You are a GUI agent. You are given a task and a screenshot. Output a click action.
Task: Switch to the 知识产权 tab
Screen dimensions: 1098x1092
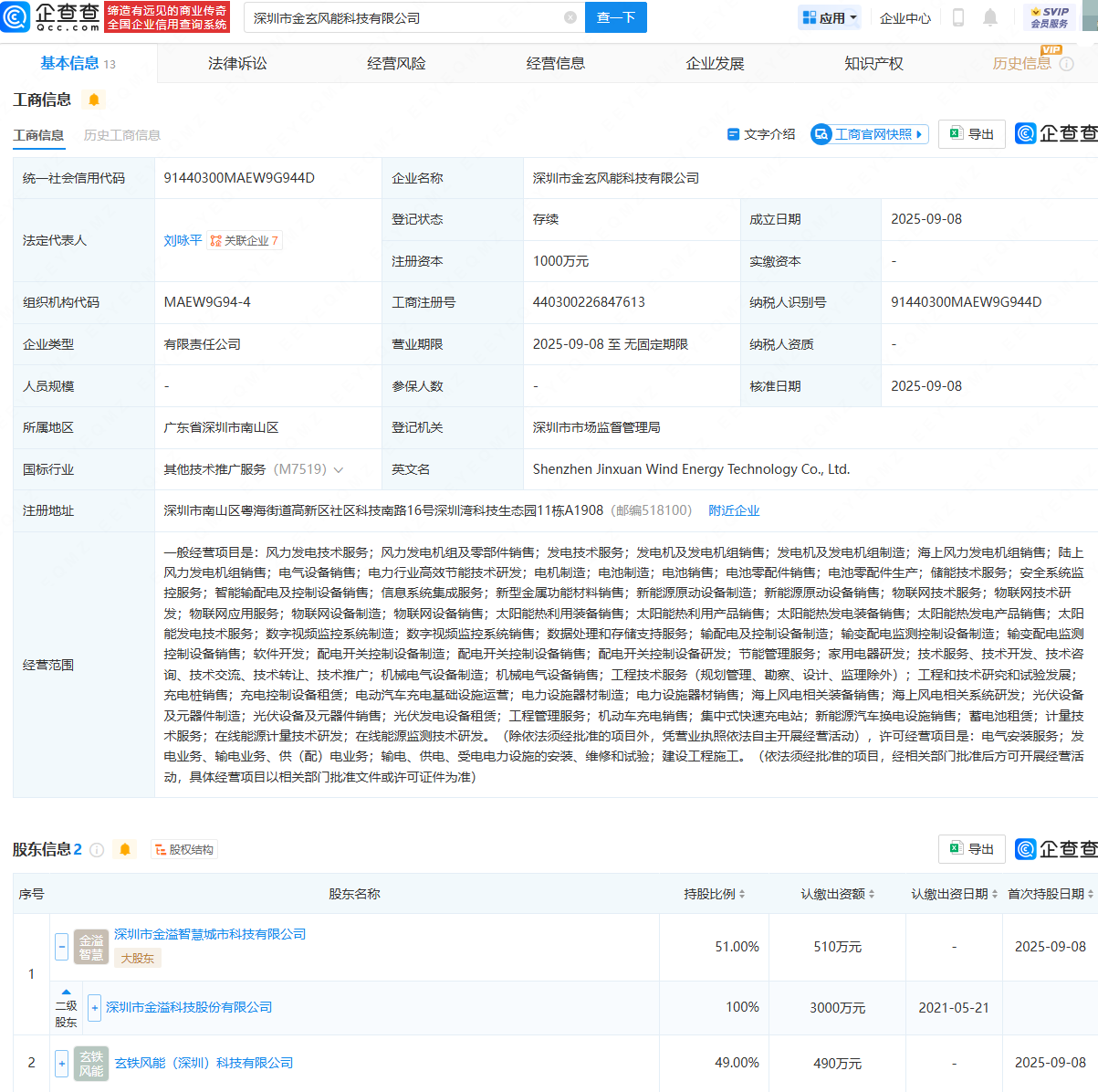(x=873, y=64)
